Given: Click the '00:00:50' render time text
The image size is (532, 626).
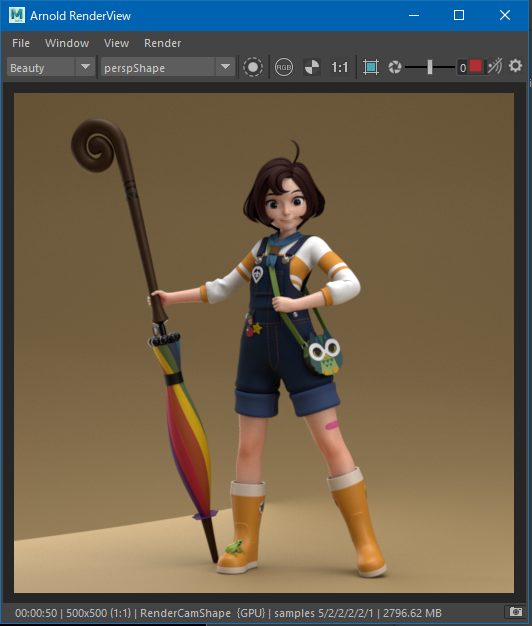Looking at the screenshot, I should [36, 613].
